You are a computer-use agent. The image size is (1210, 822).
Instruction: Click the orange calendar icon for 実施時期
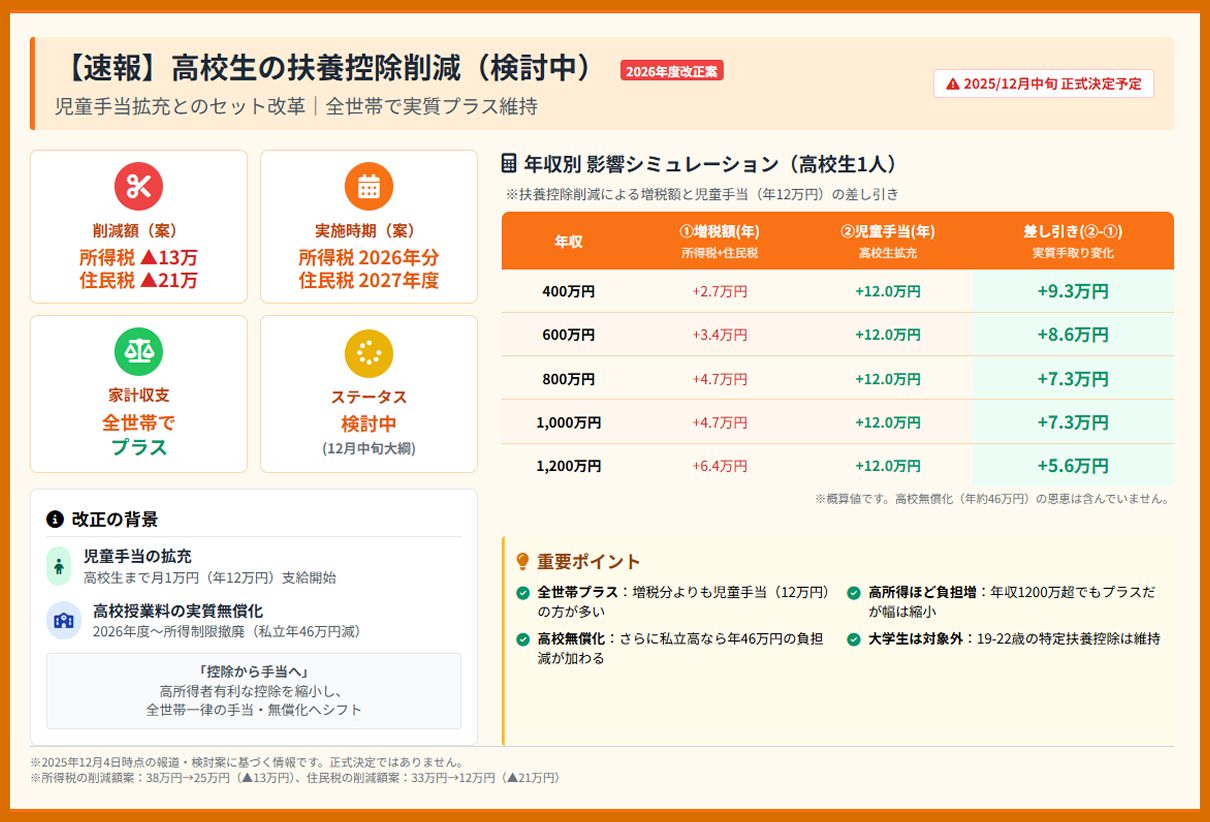pyautogui.click(x=368, y=186)
